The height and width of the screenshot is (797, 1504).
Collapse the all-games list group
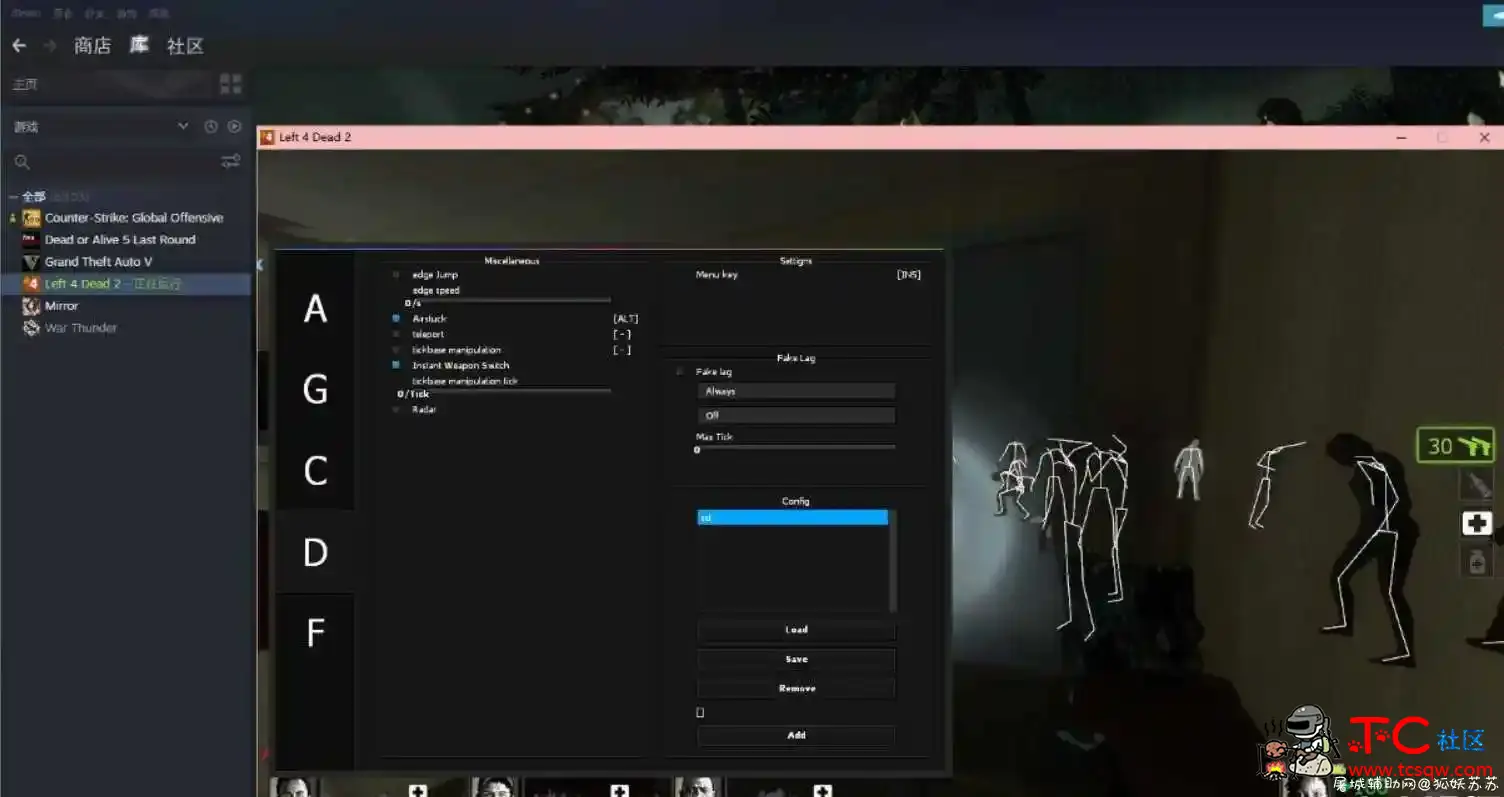(x=14, y=196)
